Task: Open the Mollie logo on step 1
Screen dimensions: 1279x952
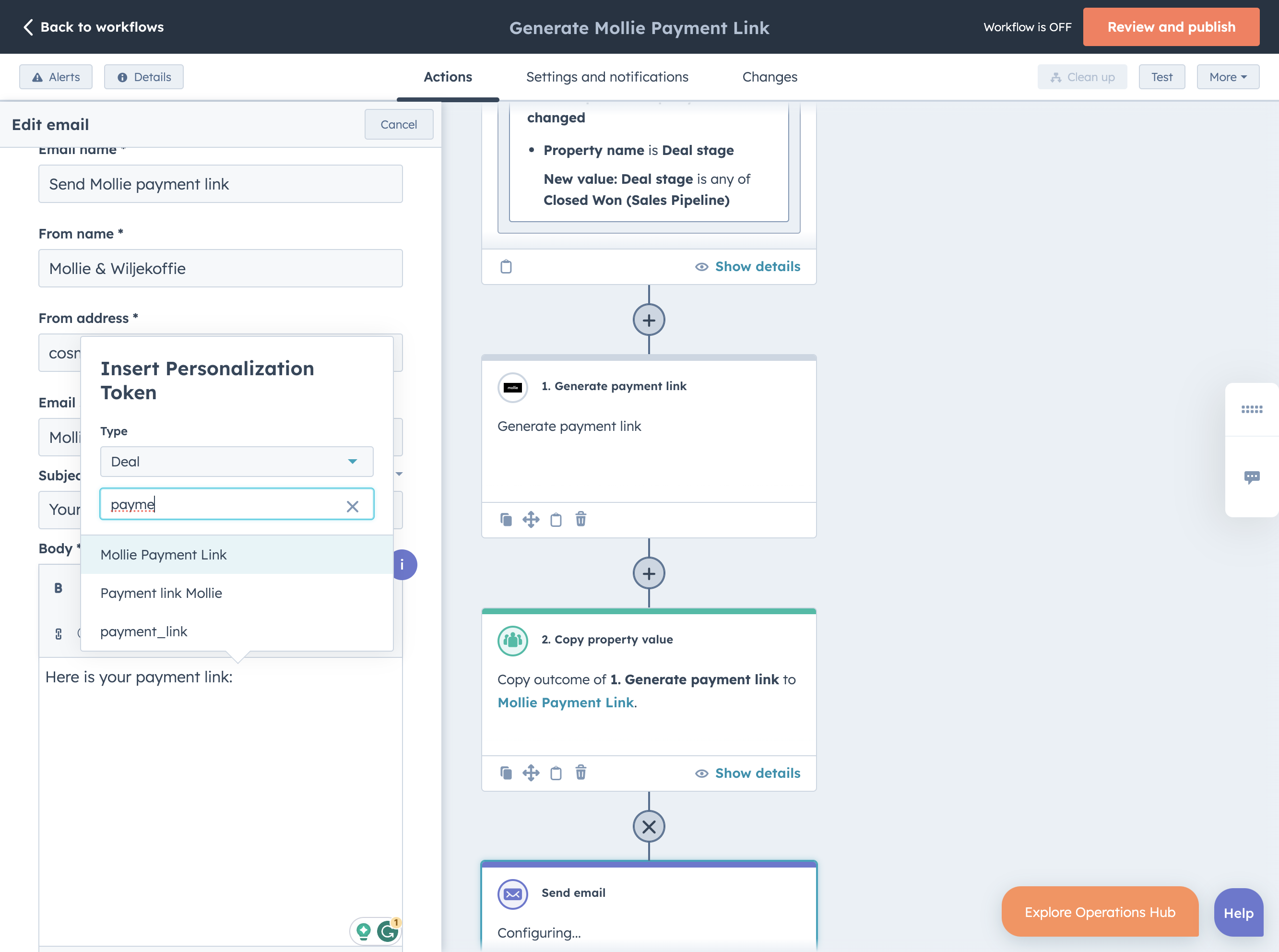Action: click(513, 387)
